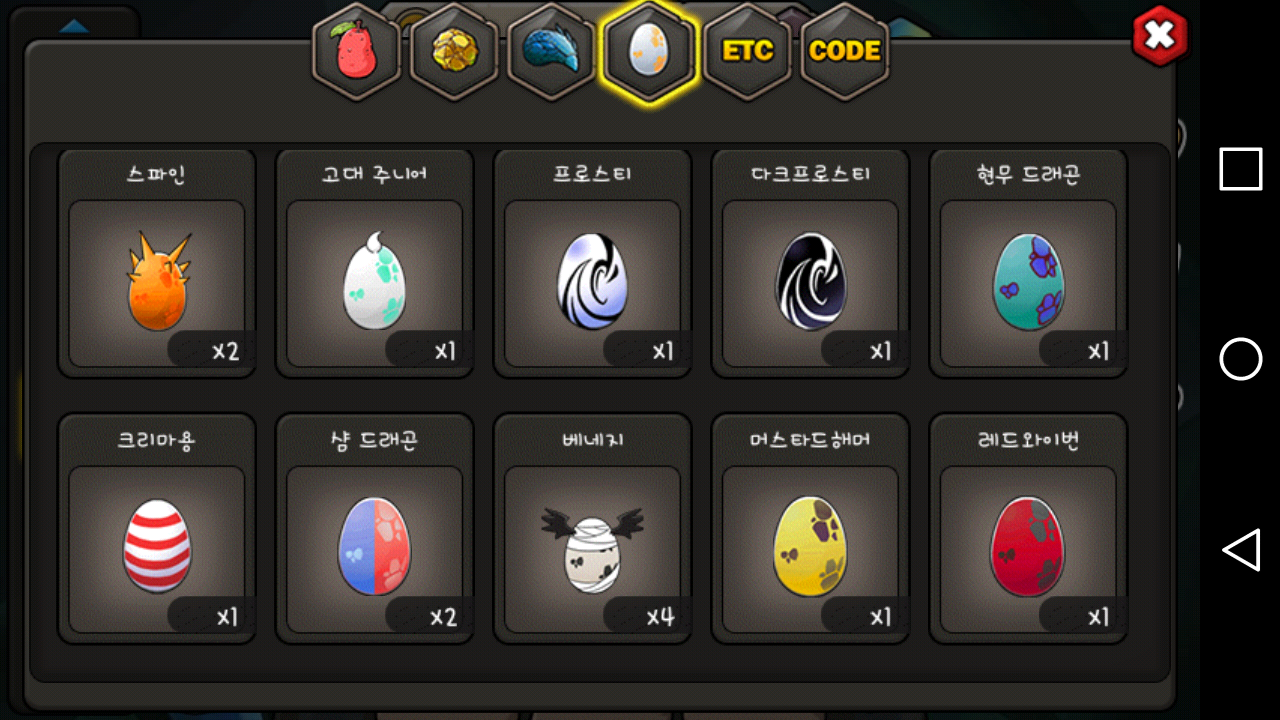Pick the bandaged winged 베네지 egg

pyautogui.click(x=593, y=529)
